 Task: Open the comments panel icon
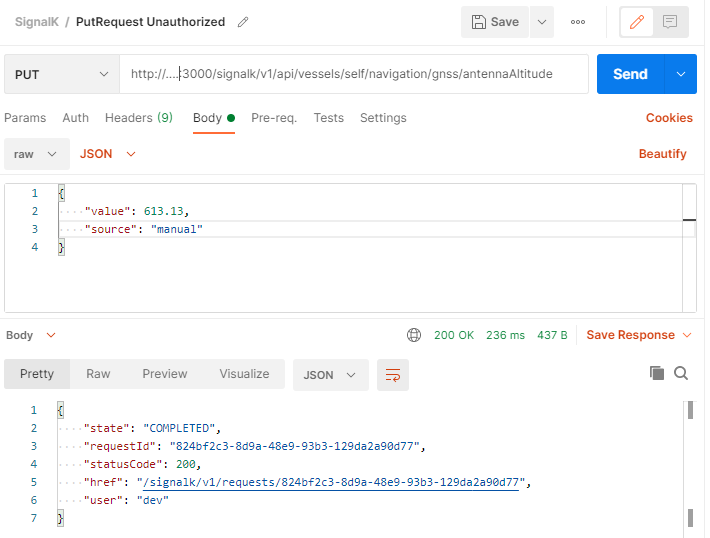click(x=670, y=22)
